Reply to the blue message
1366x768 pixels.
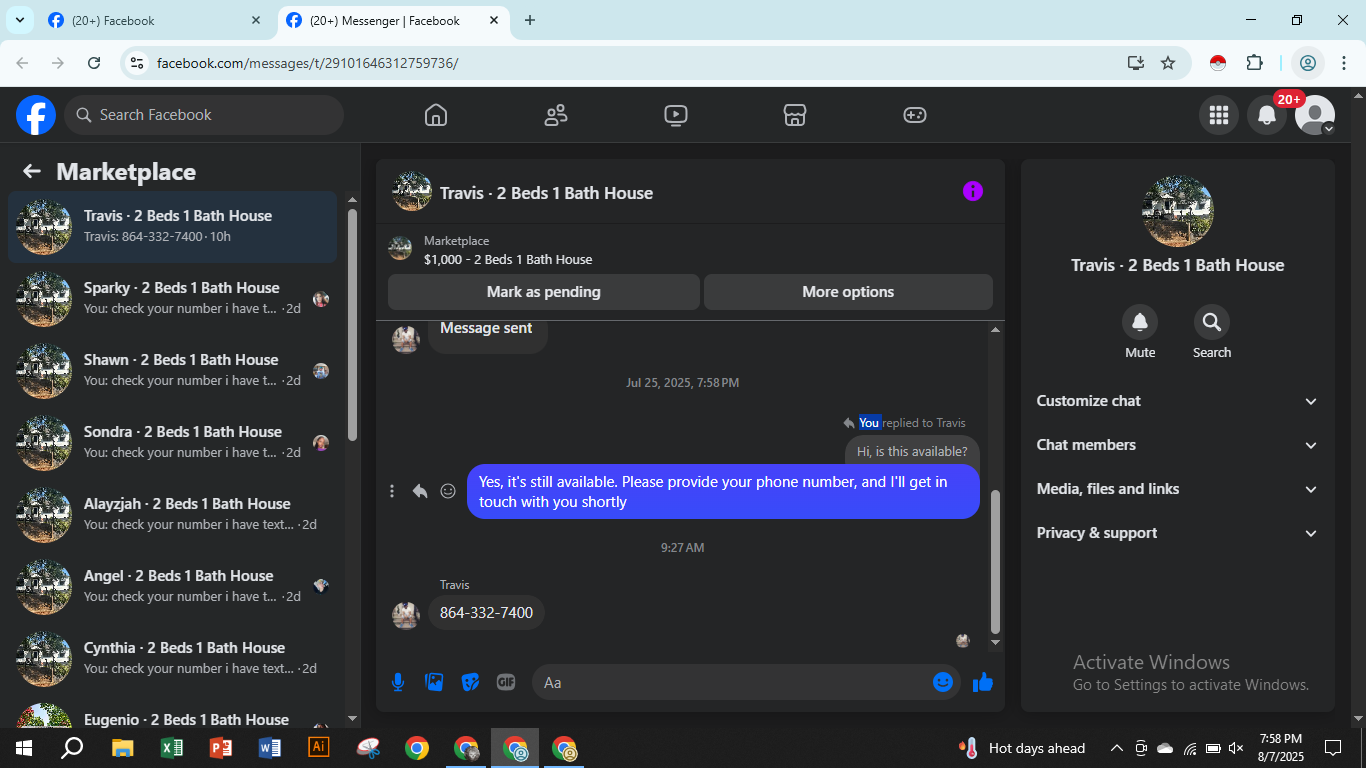[420, 491]
